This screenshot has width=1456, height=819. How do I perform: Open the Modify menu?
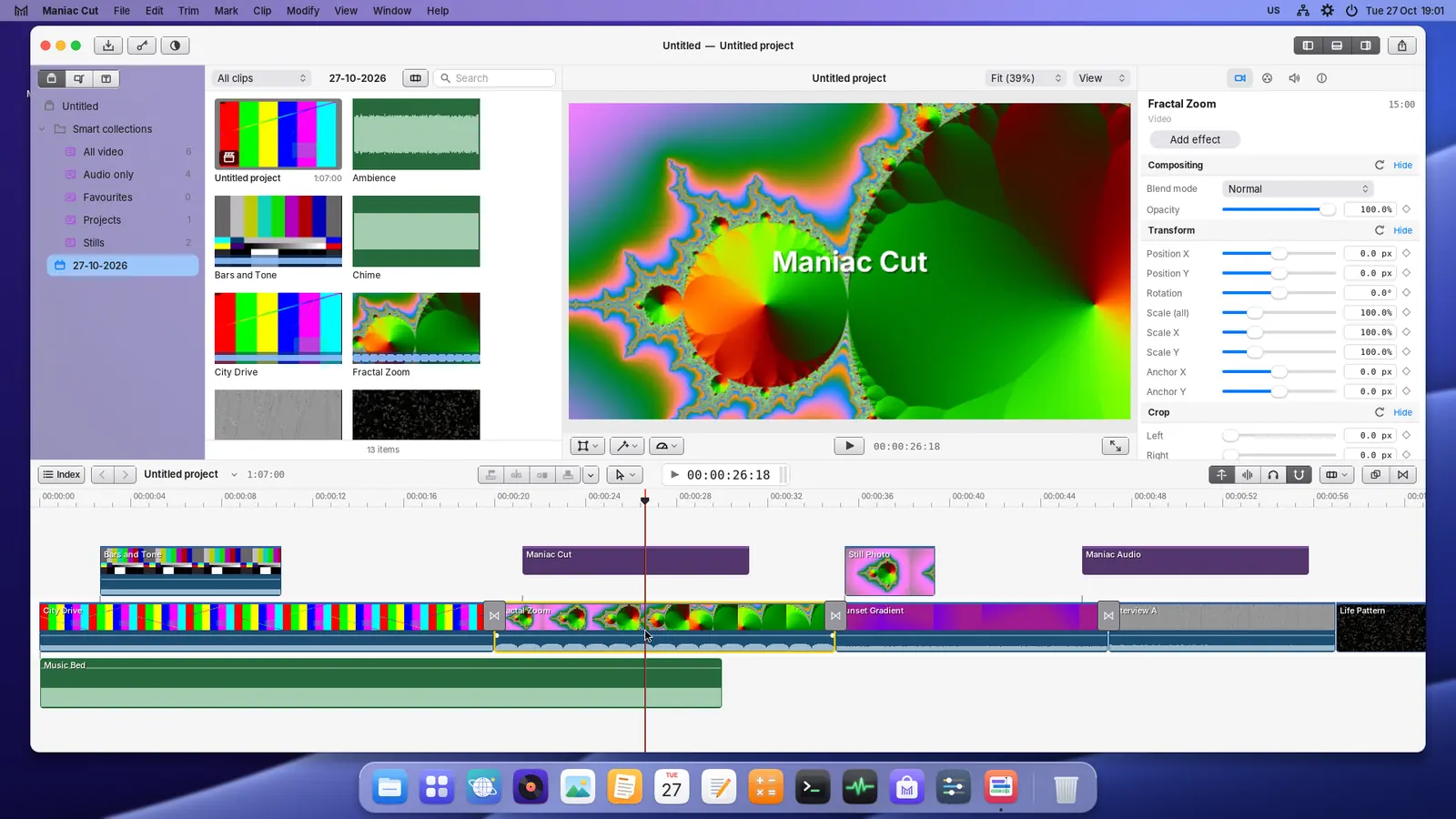point(303,11)
